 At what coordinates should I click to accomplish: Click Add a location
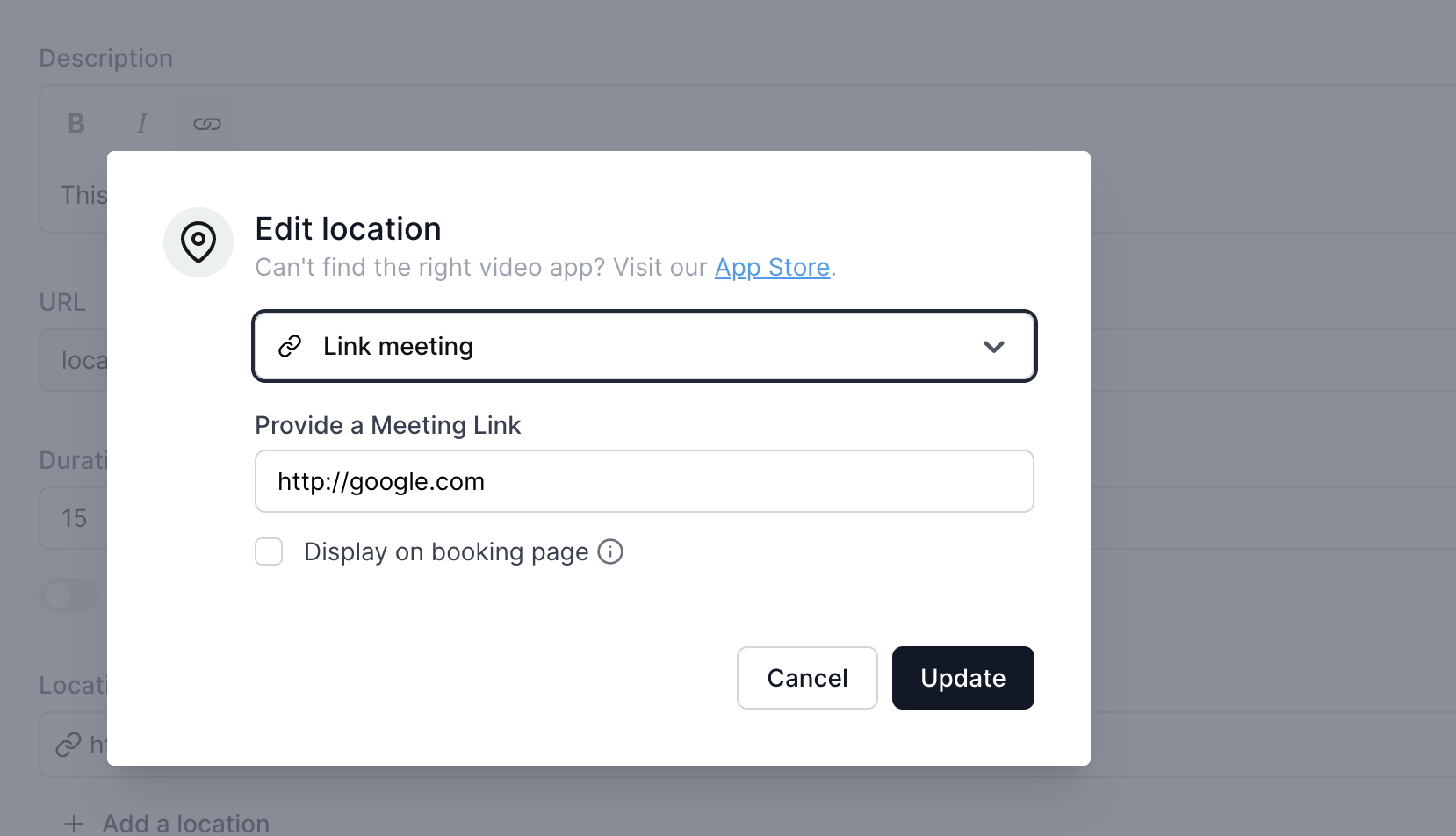[185, 822]
